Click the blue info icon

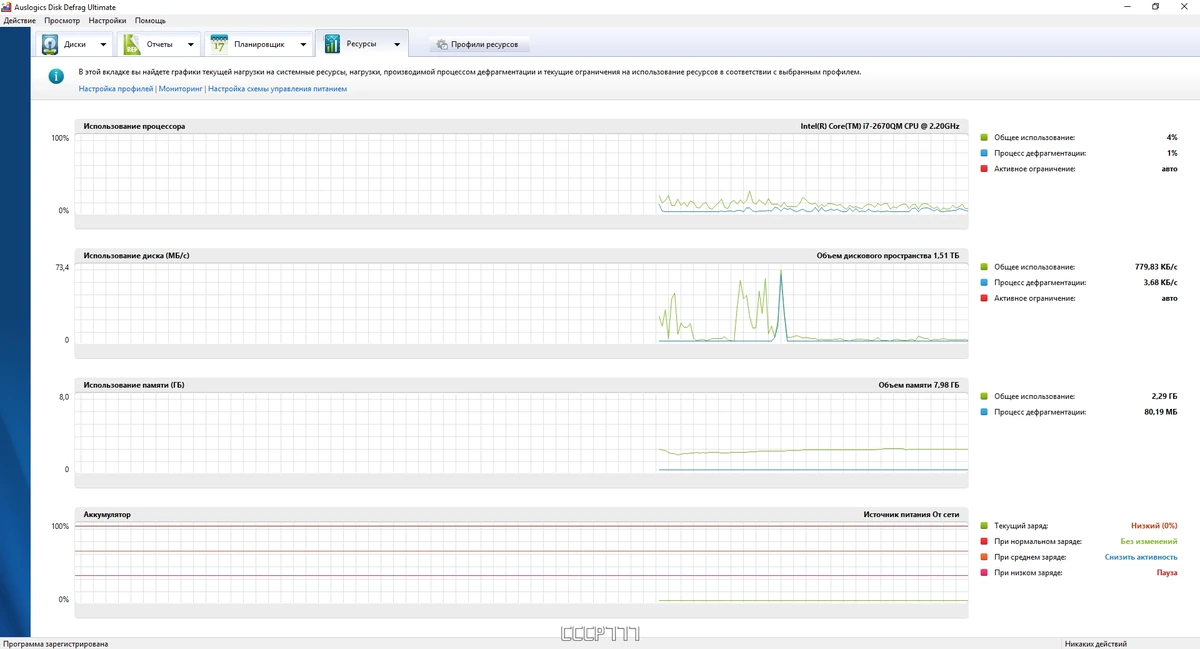[57, 74]
